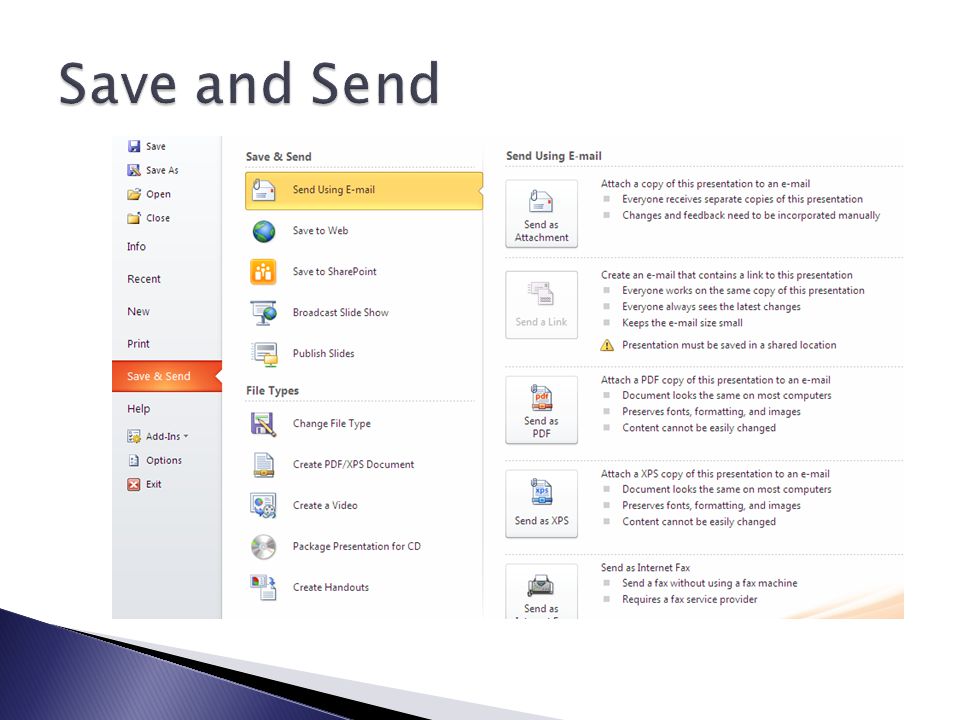Click the red Exit icon

(134, 484)
